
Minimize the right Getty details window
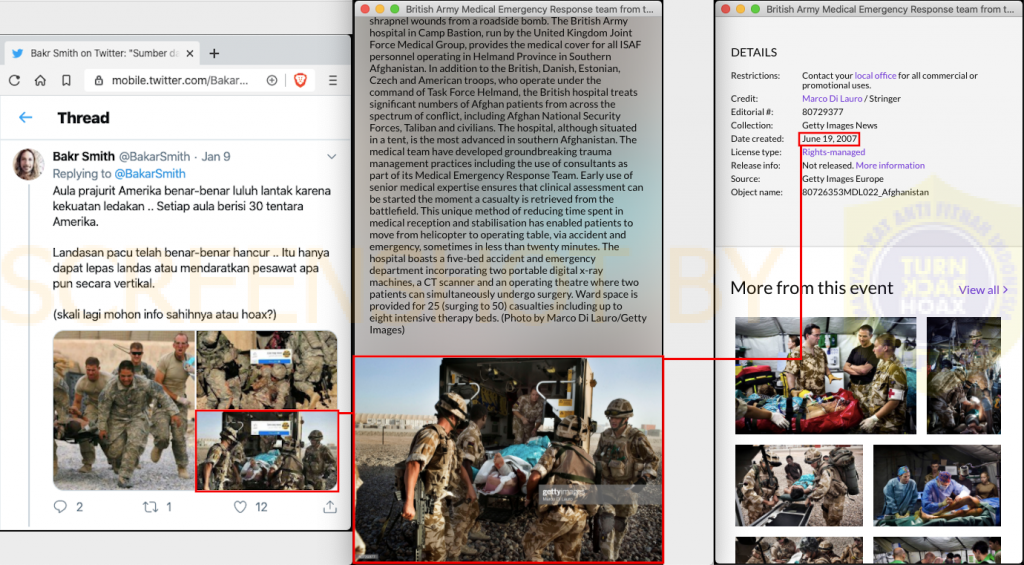(740, 9)
